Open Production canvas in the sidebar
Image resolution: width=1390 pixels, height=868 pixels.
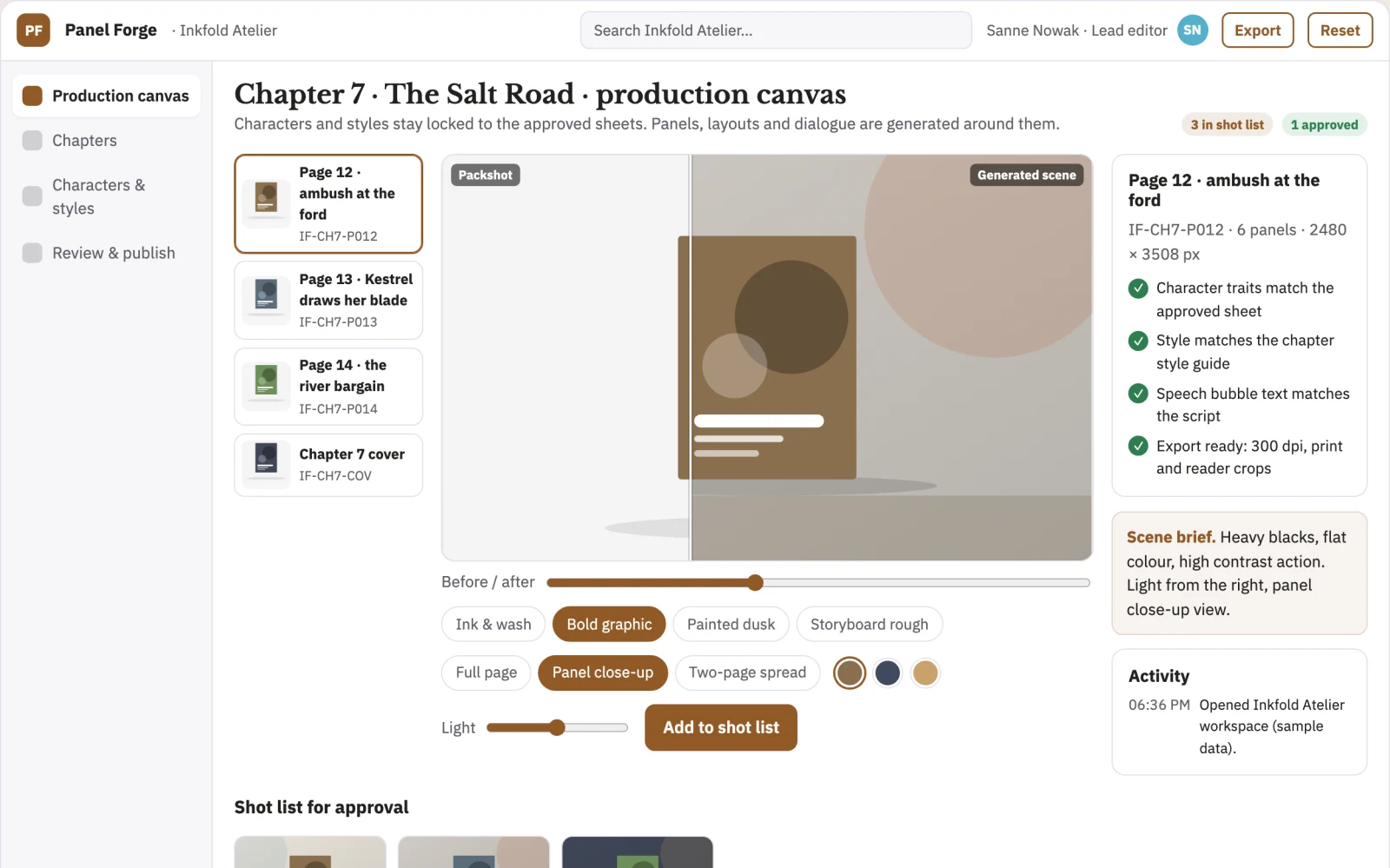point(106,96)
